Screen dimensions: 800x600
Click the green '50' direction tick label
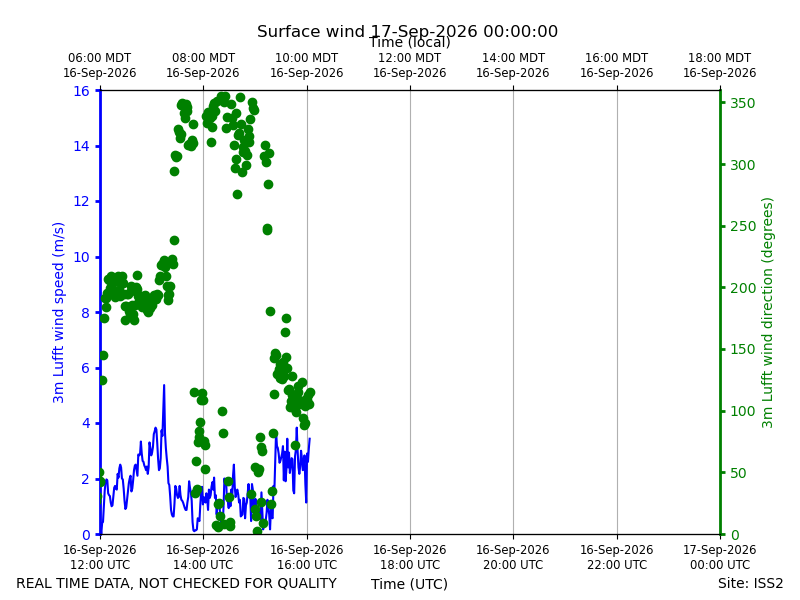[738, 473]
